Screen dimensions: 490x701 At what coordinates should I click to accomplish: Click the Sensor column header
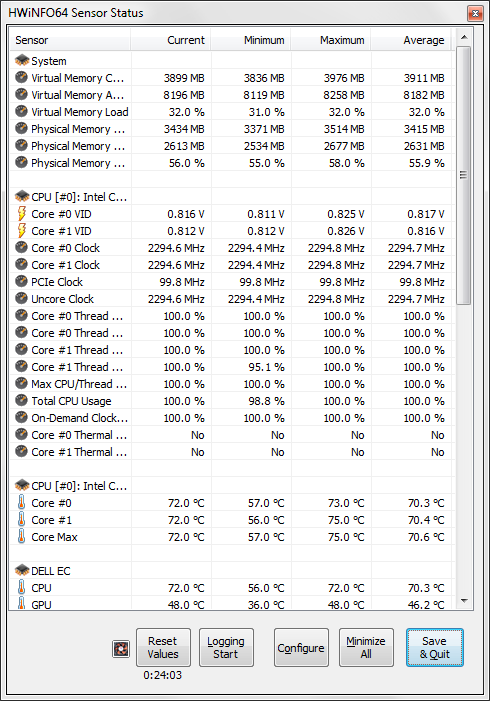pyautogui.click(x=70, y=40)
